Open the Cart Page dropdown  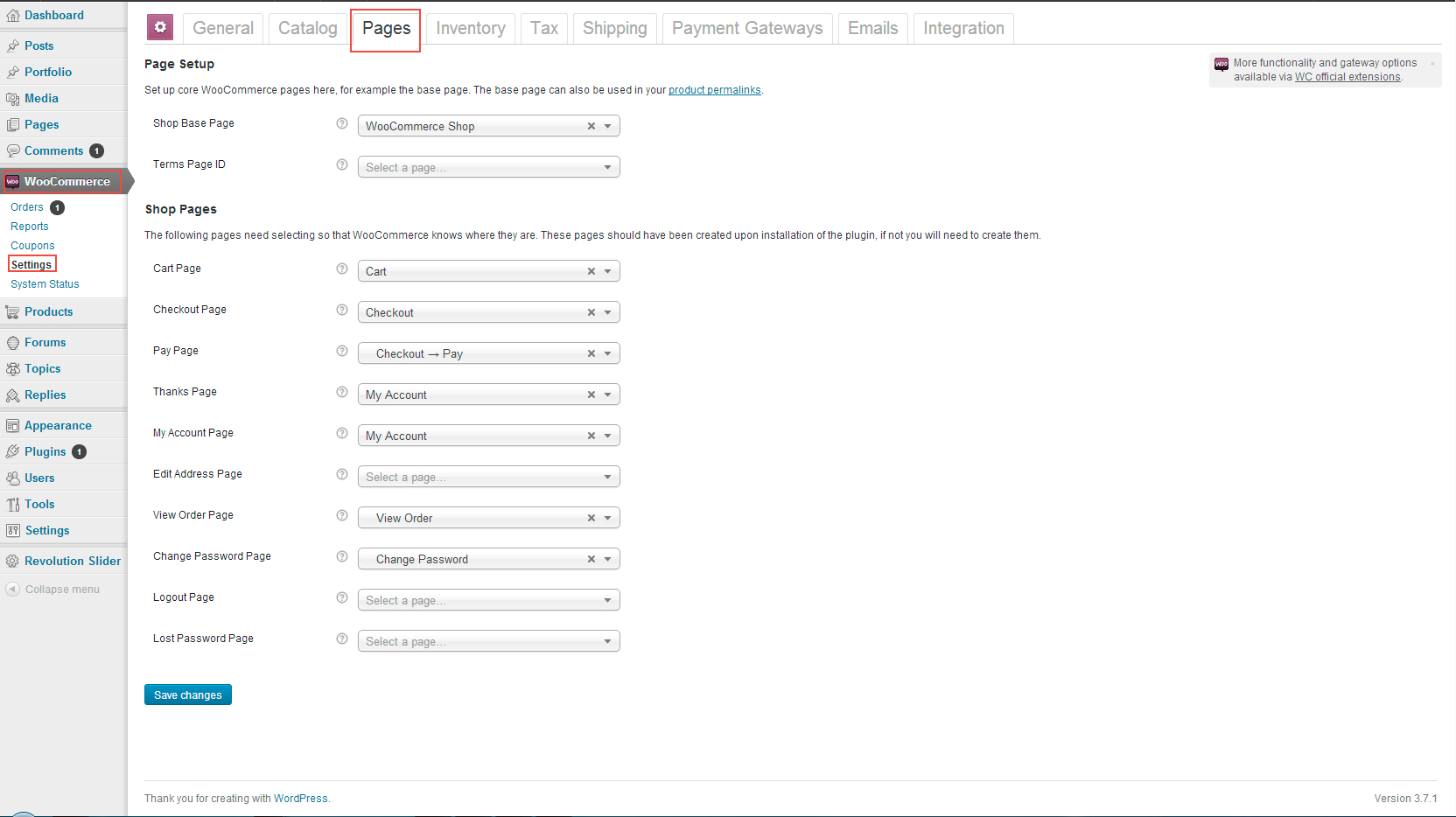coord(489,271)
